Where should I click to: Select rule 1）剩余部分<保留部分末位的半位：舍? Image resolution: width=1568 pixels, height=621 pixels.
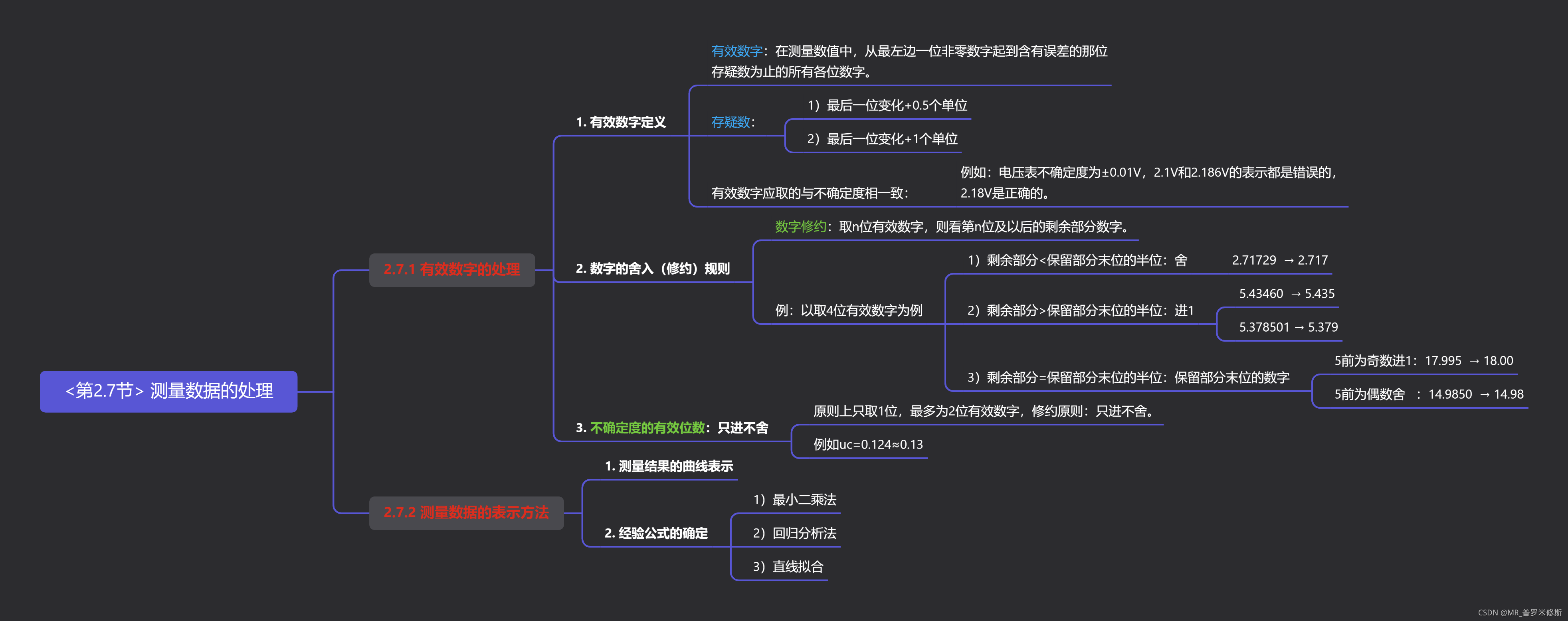1077,260
